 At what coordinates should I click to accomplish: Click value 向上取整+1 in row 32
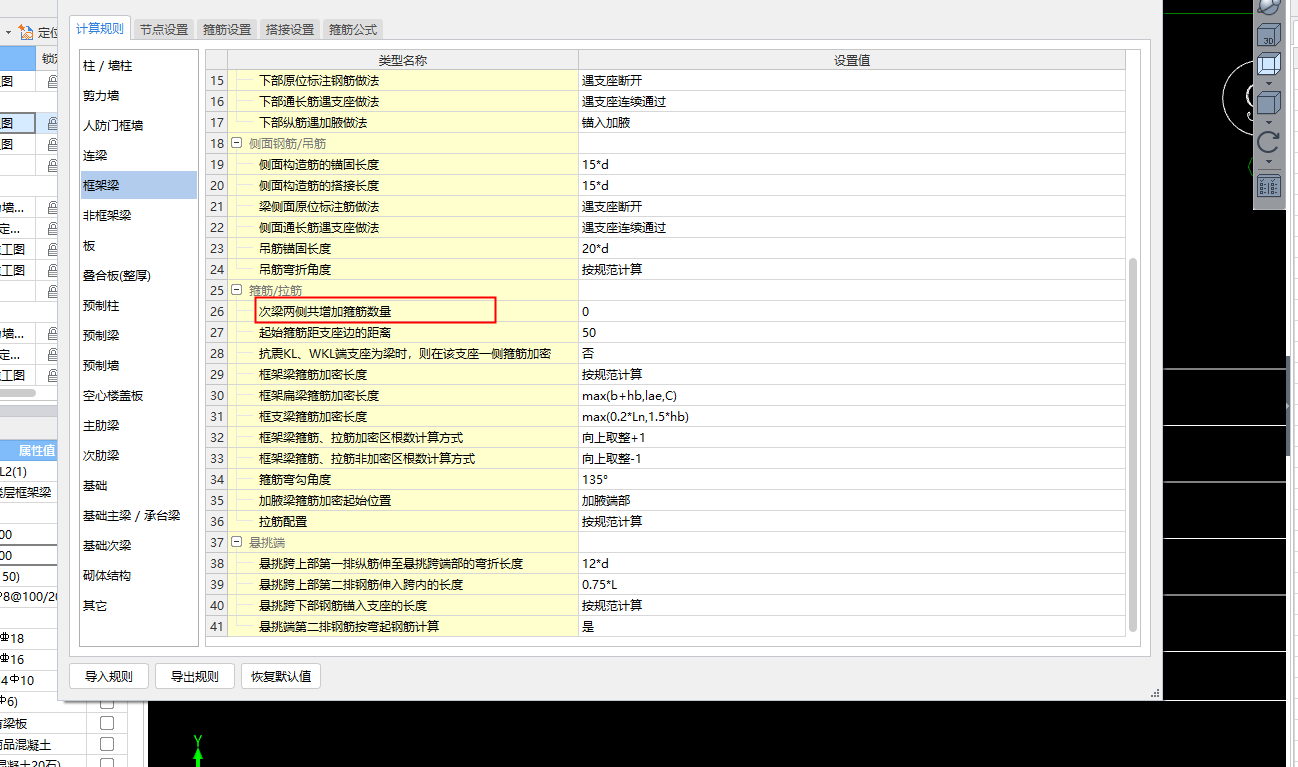[852, 438]
